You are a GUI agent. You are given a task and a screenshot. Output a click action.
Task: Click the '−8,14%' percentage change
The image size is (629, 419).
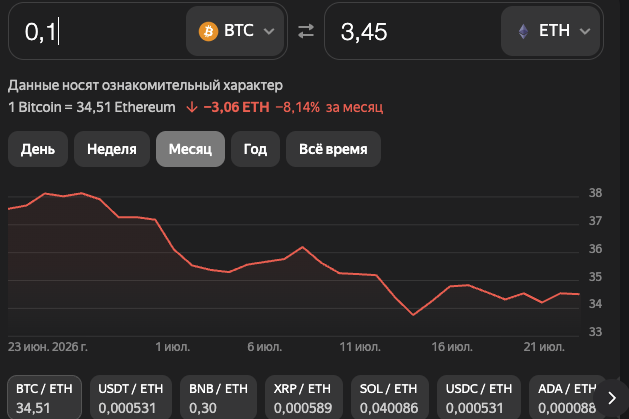click(297, 107)
